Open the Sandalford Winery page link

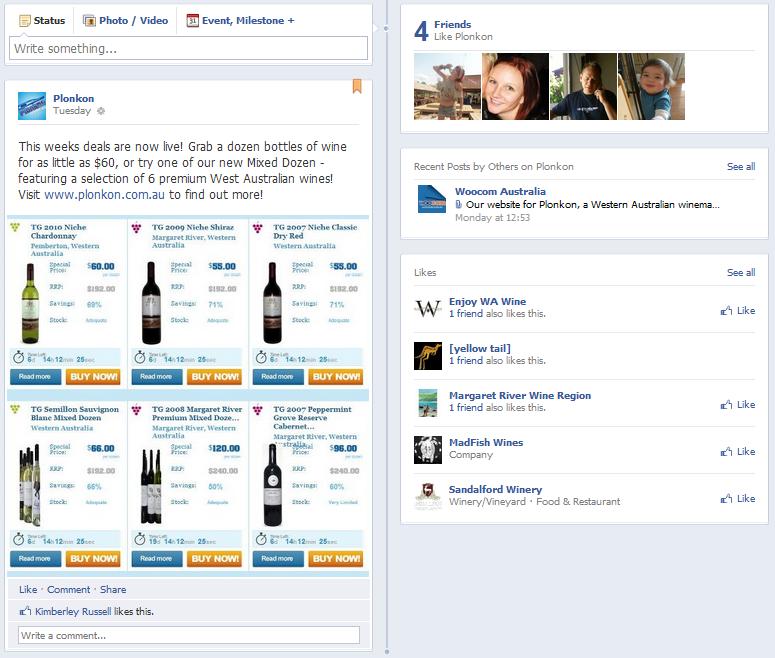[495, 489]
